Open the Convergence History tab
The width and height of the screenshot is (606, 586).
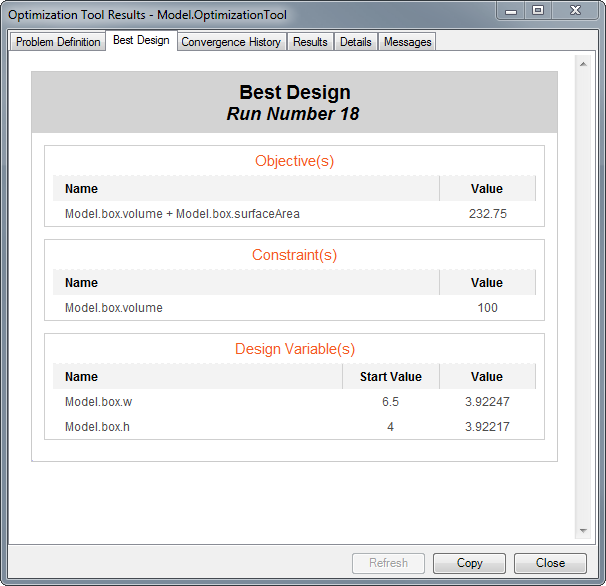[231, 42]
